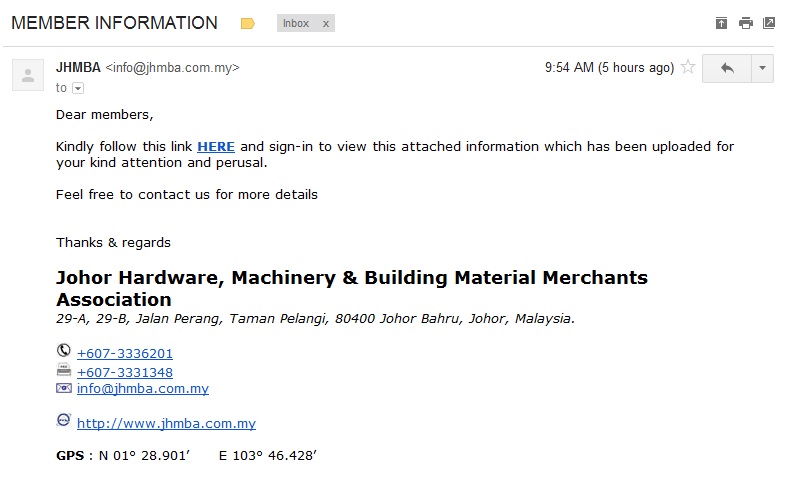The height and width of the screenshot is (484, 808).
Task: Click the phone number +607-3336201 link
Action: coord(125,354)
